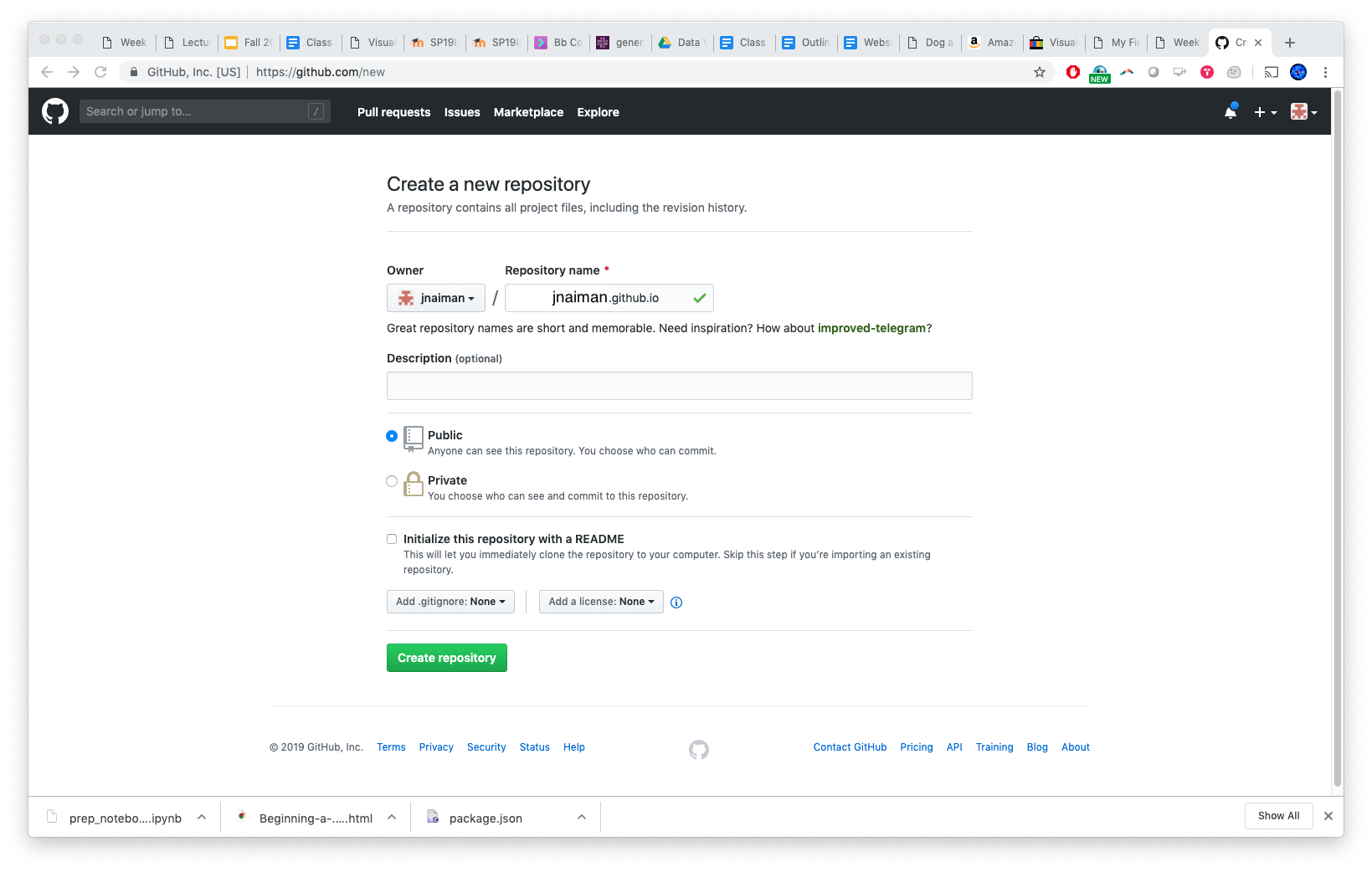This screenshot has width=1372, height=872.
Task: Check Initialize this repository with a README
Action: (x=392, y=539)
